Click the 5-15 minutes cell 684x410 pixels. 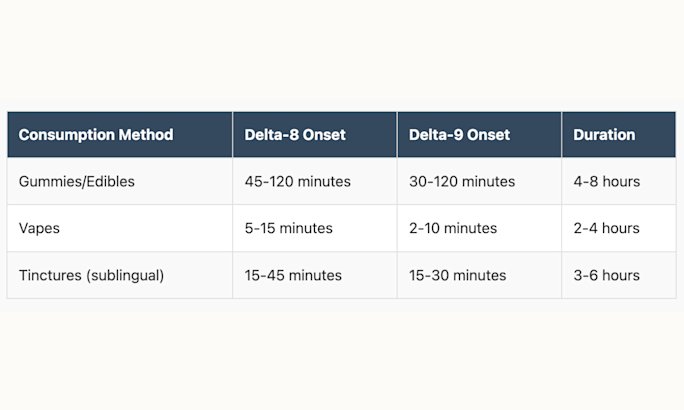[289, 228]
